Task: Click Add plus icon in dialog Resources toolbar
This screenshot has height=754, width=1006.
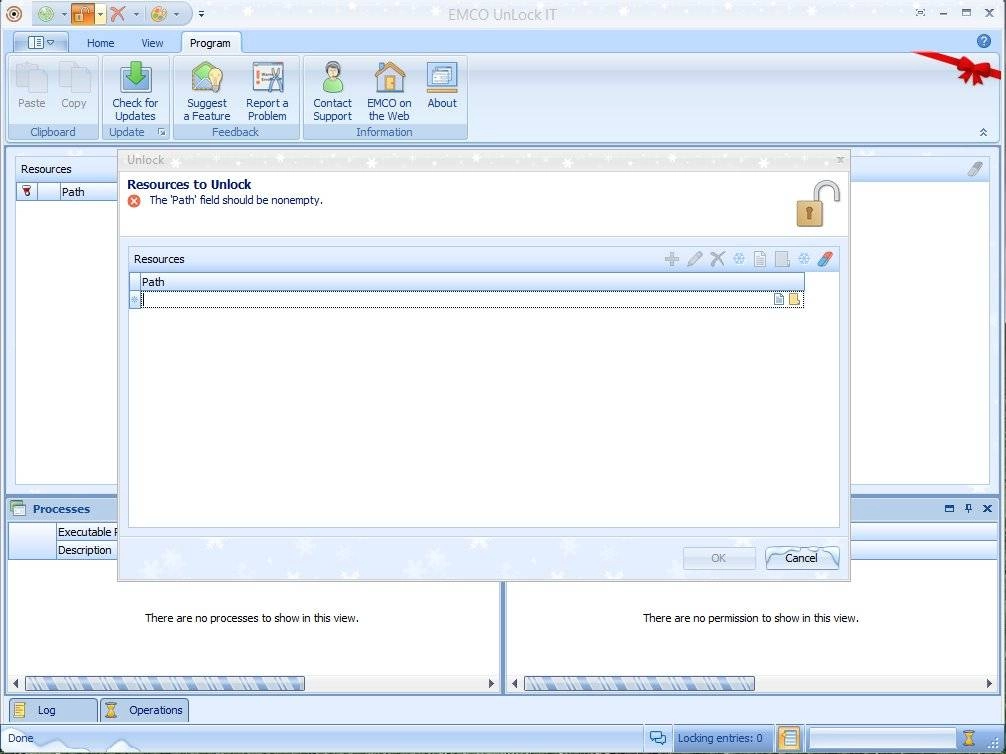Action: click(x=672, y=259)
